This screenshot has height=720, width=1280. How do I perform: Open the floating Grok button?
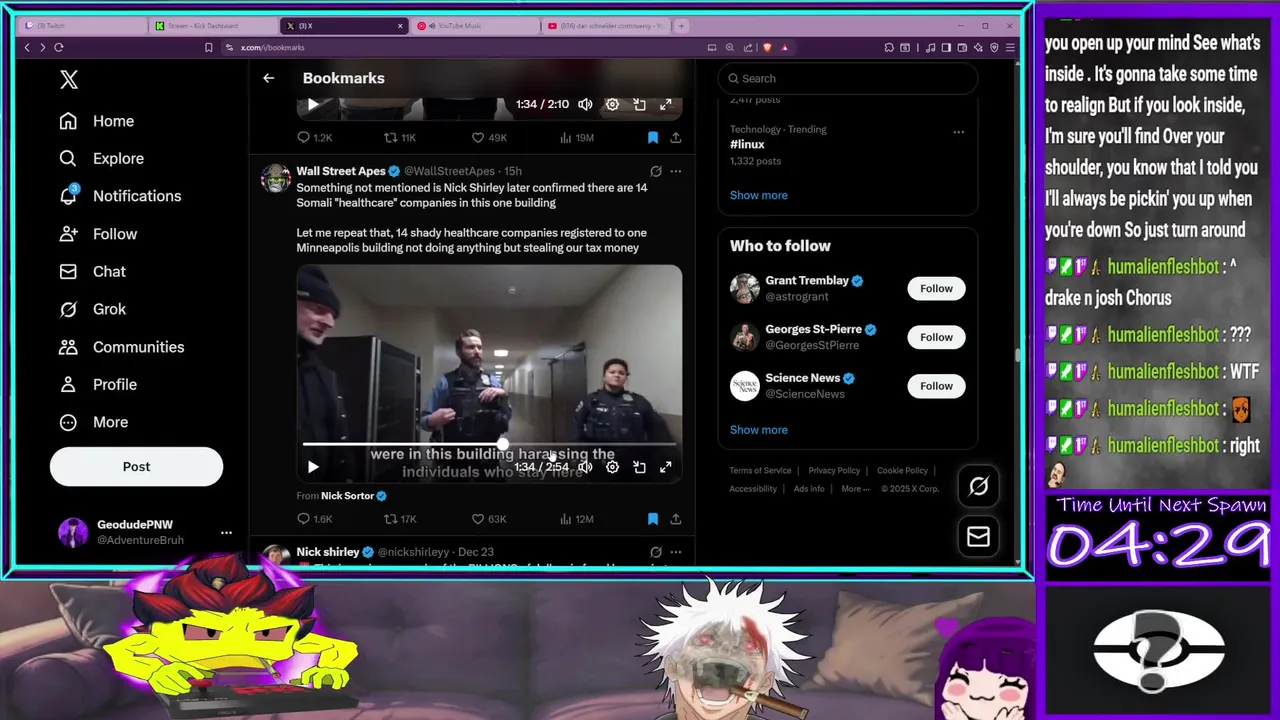click(978, 486)
